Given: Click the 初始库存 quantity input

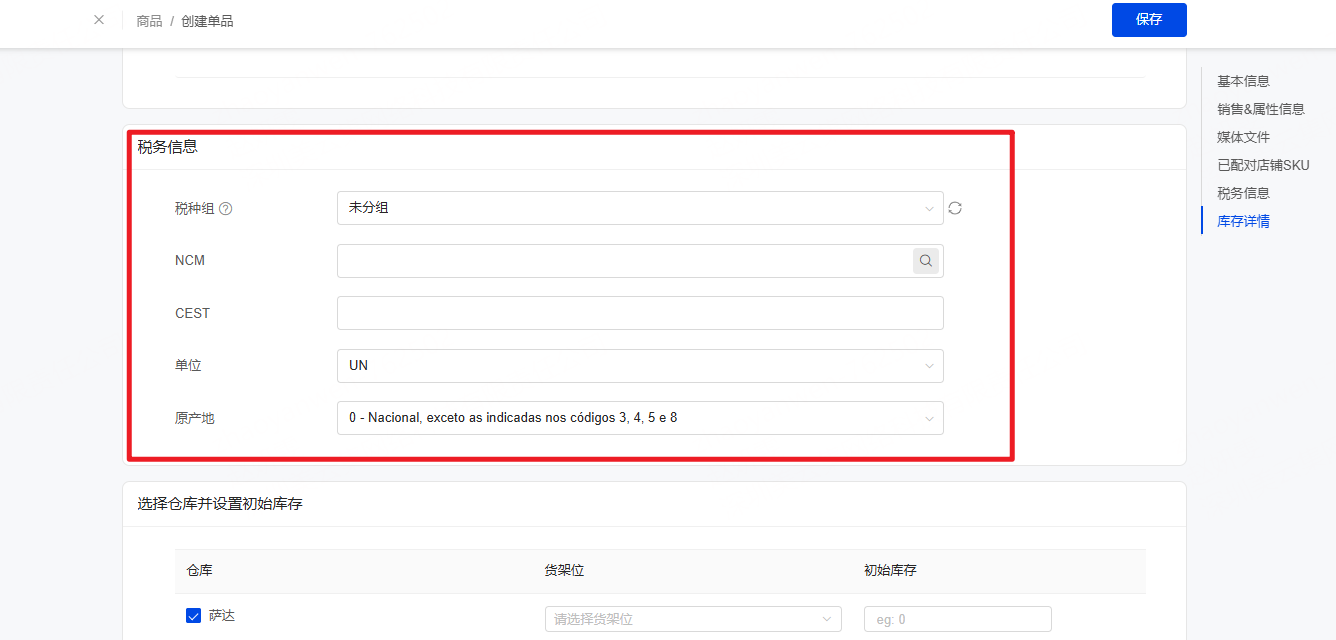Looking at the screenshot, I should [x=957, y=619].
